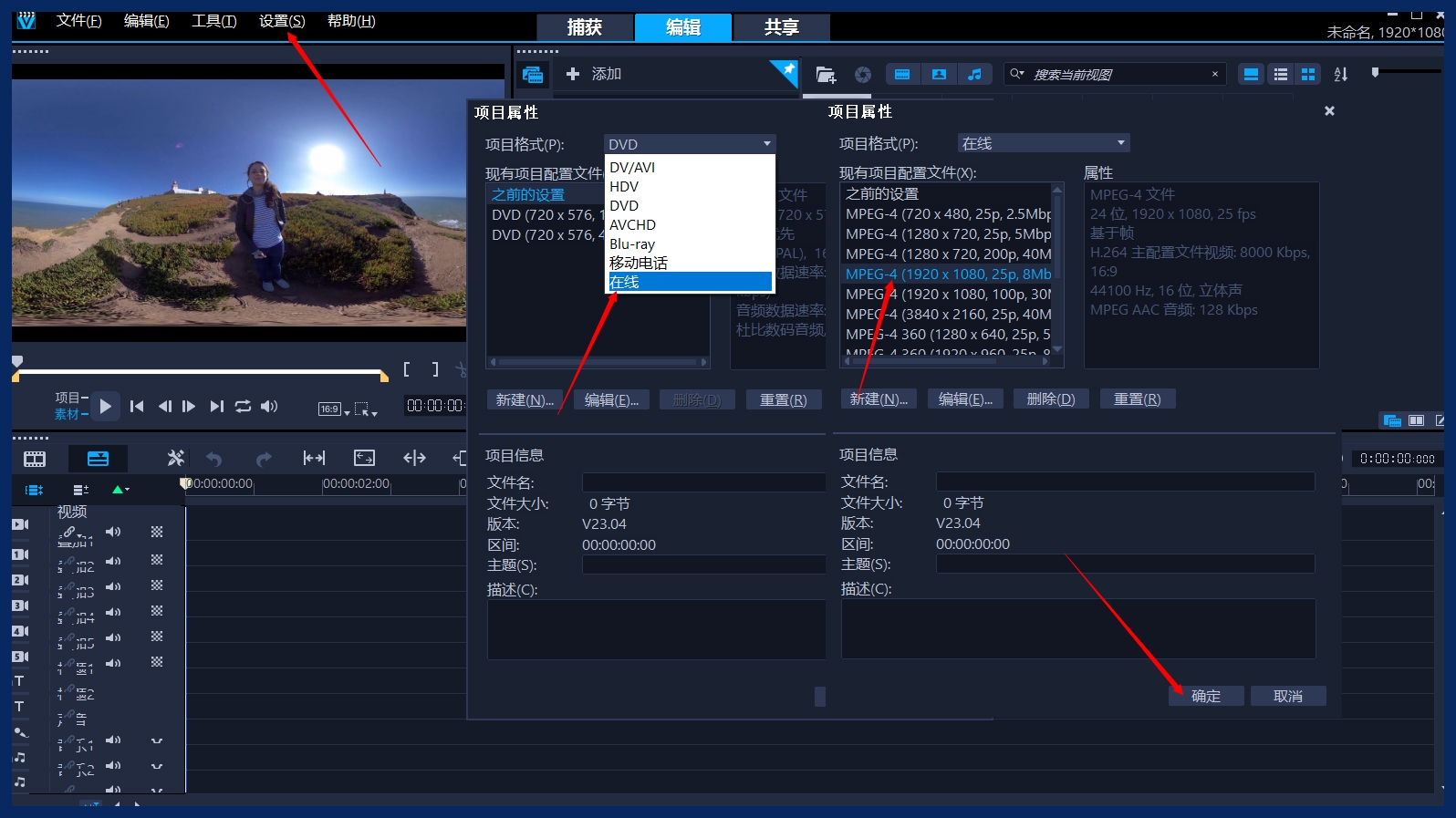Click 确定 to confirm project properties
Screen dimensions: 1456x818
[x=1206, y=696]
